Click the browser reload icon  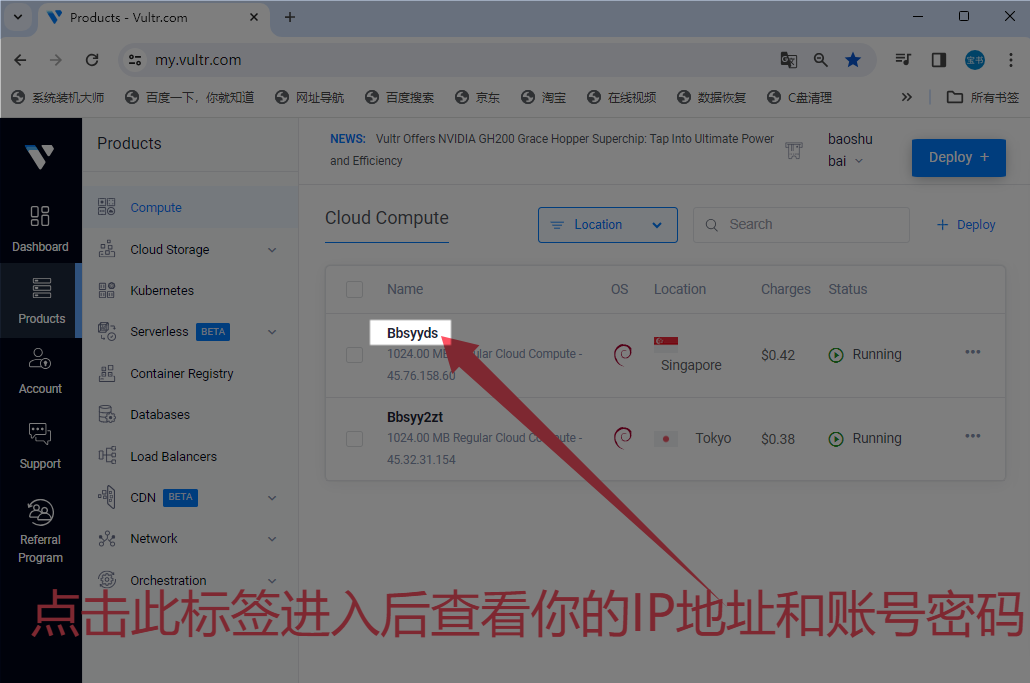coord(92,60)
